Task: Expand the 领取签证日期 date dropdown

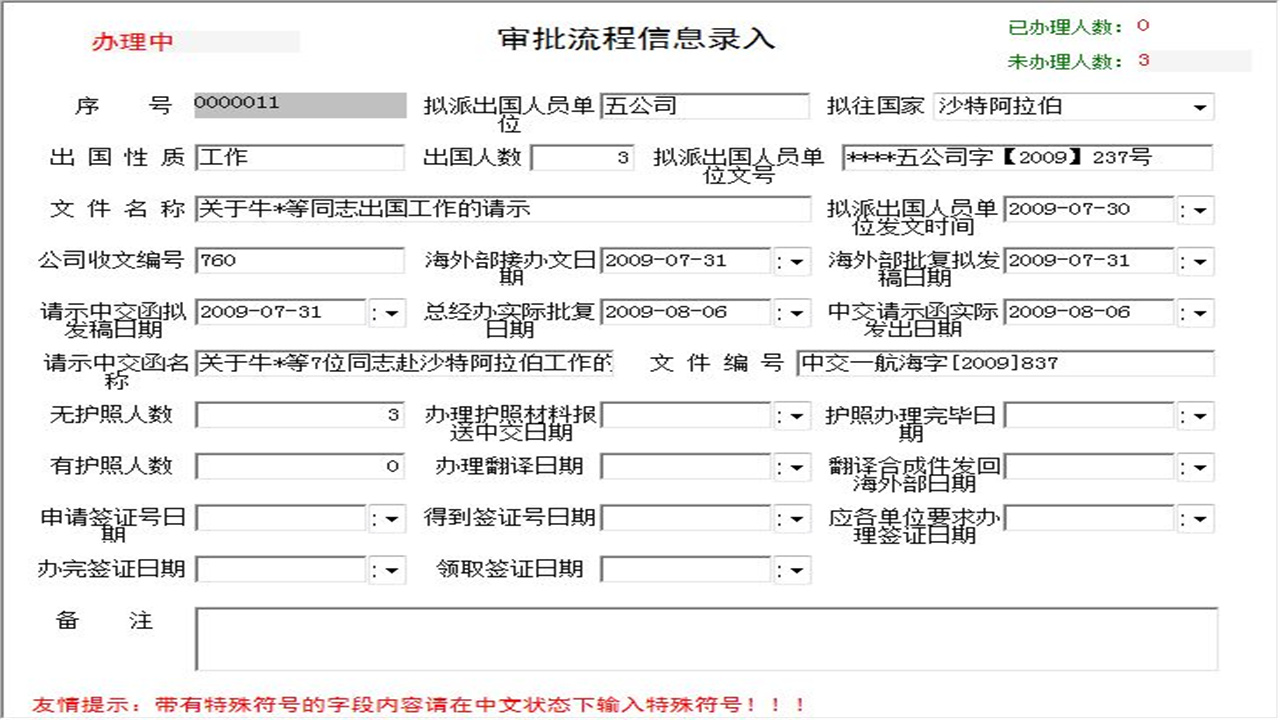Action: coord(795,569)
